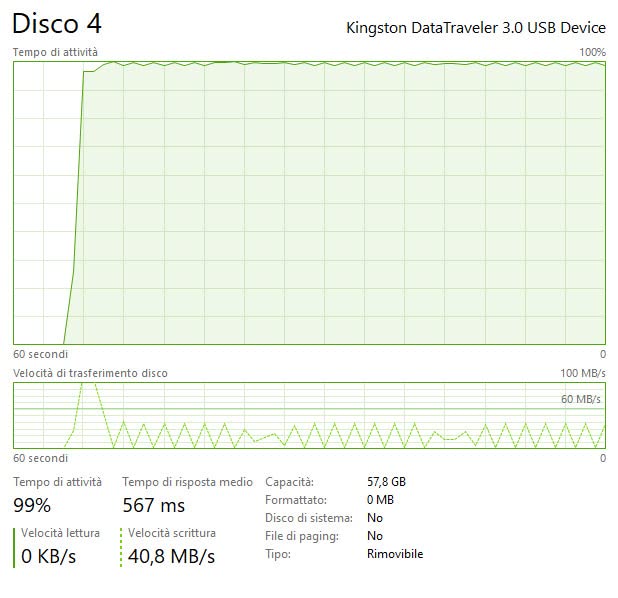
Task: Click the Tipo value Rimovibile
Action: 395,554
